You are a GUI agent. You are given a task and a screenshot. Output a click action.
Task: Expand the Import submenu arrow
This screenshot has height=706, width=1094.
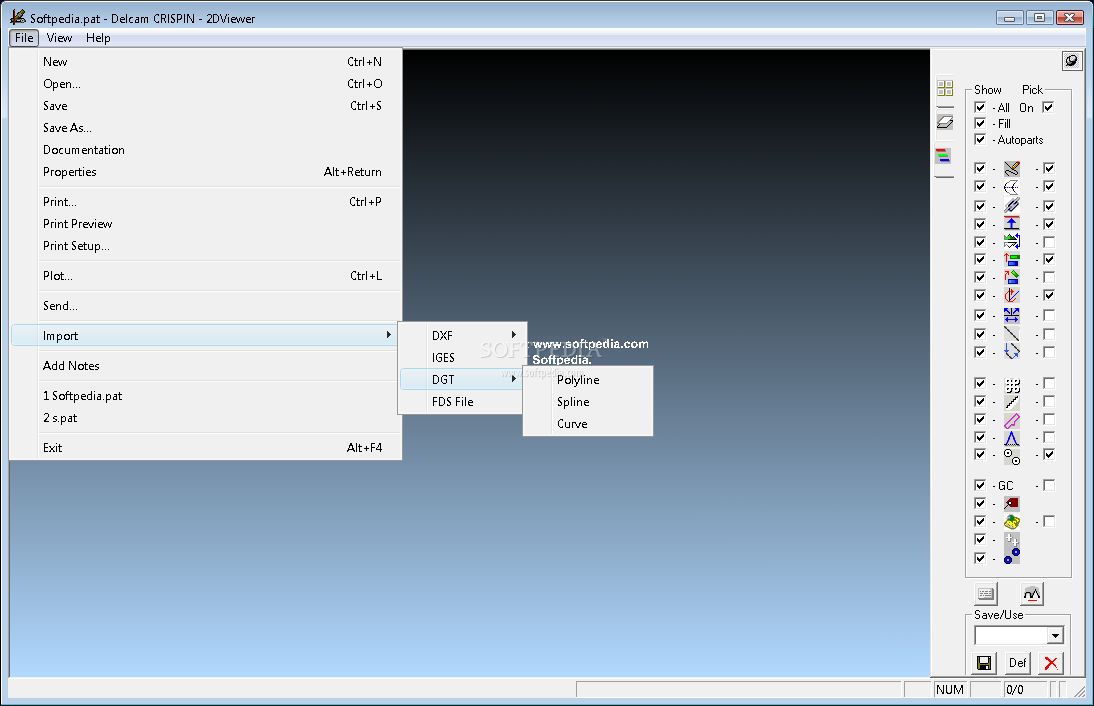click(x=389, y=335)
